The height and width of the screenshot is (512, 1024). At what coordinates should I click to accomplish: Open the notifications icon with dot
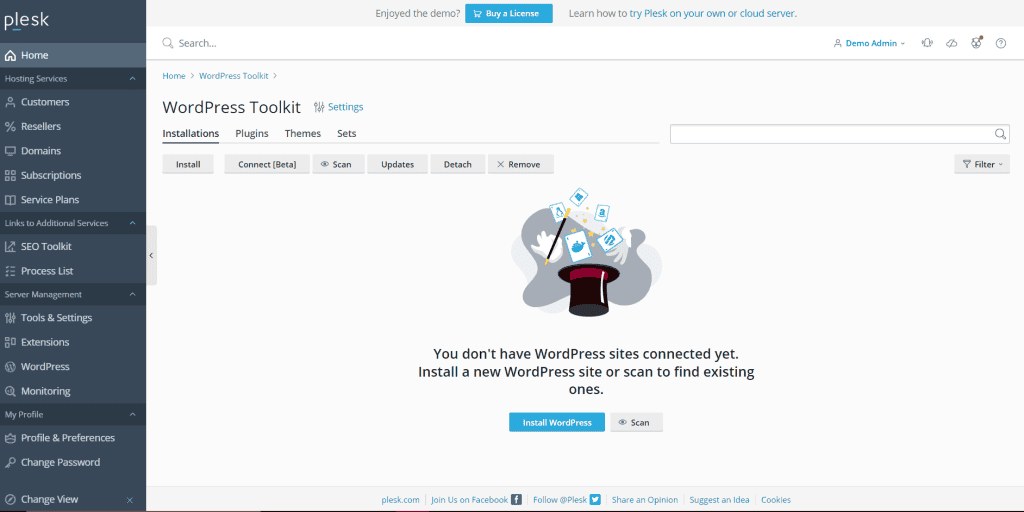(976, 42)
